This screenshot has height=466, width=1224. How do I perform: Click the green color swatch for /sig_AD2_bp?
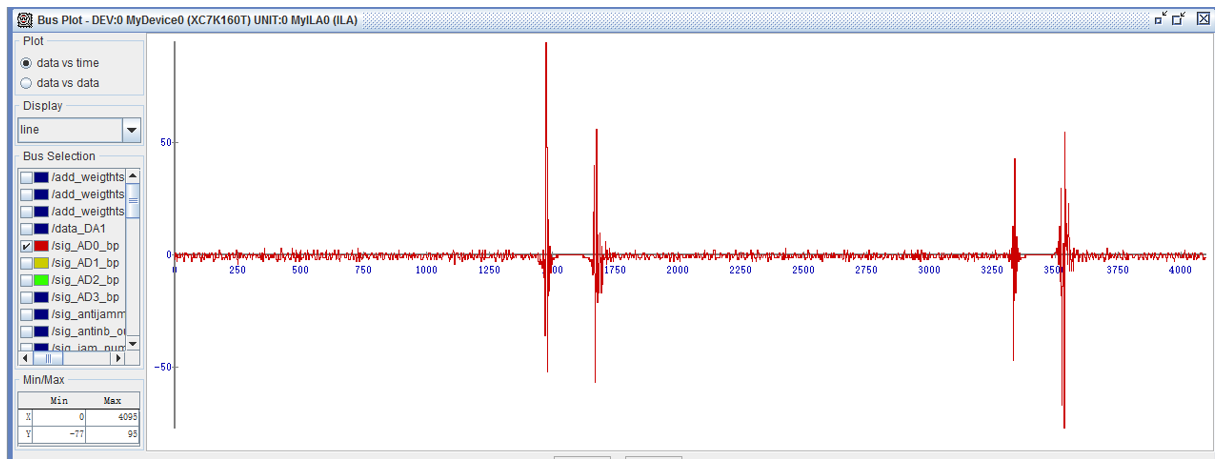pyautogui.click(x=41, y=280)
